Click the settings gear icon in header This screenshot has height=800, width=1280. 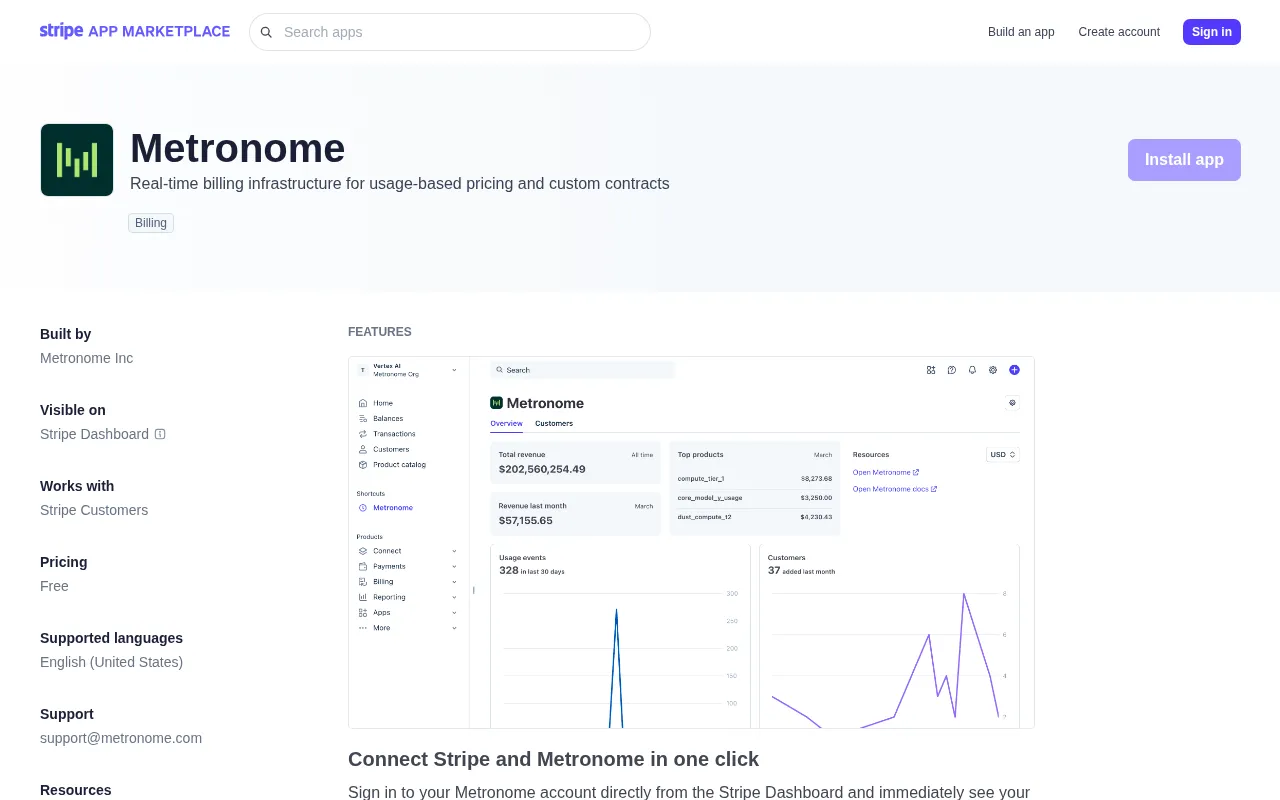coord(993,370)
